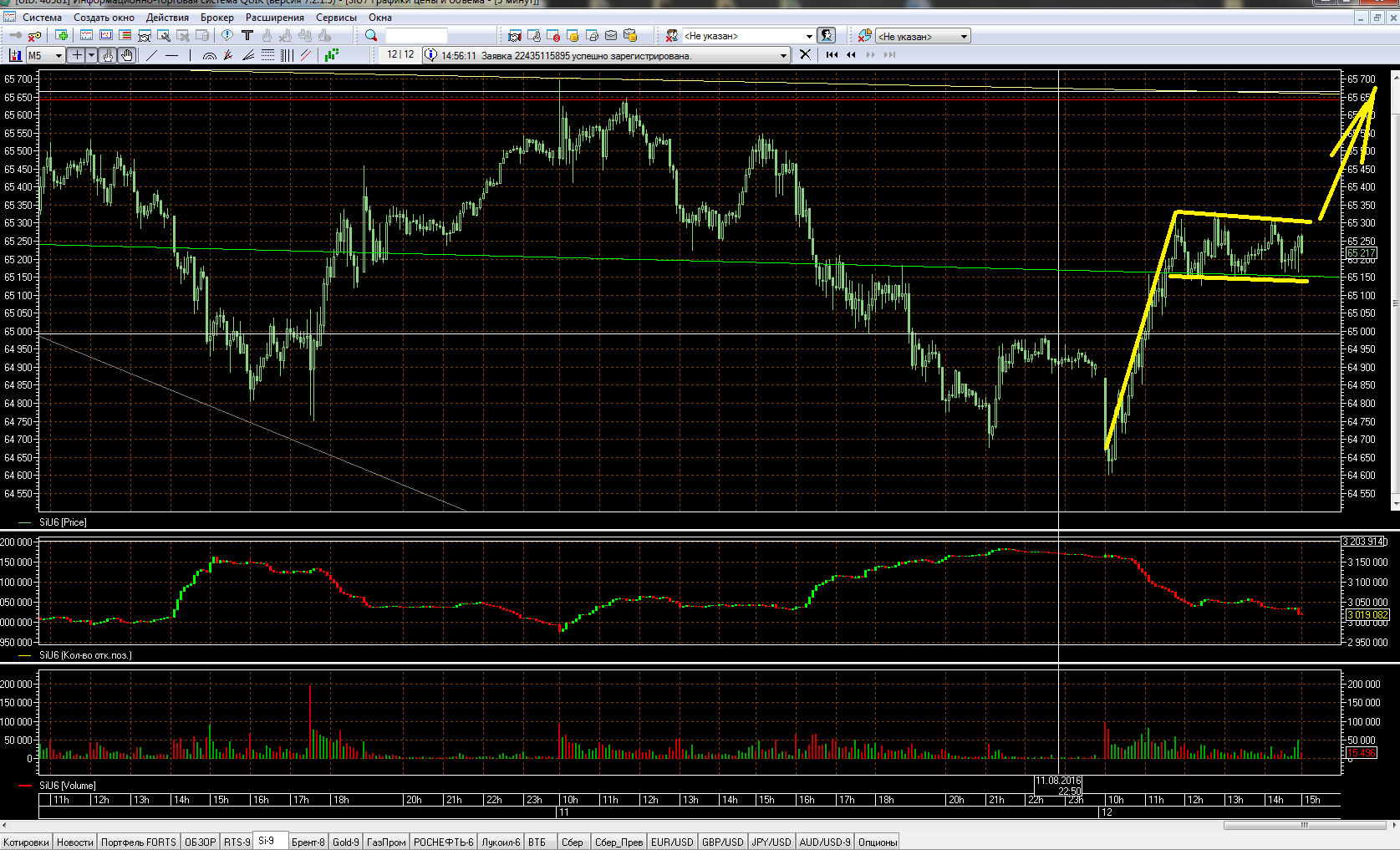
Task: Open the Расширения menu
Action: click(275, 18)
